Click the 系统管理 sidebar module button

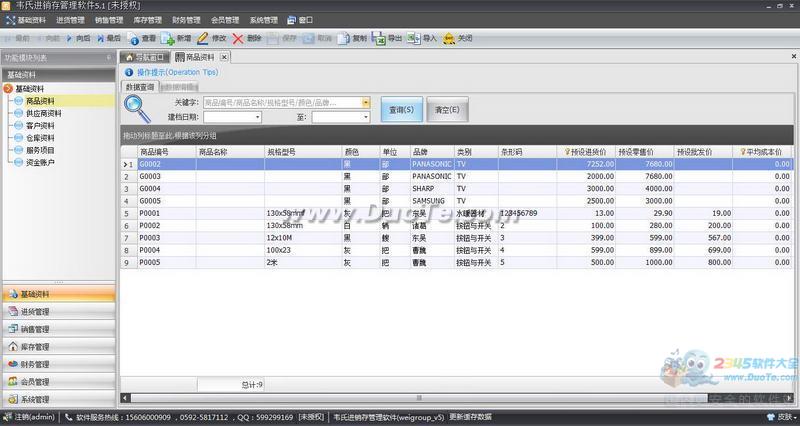59,399
